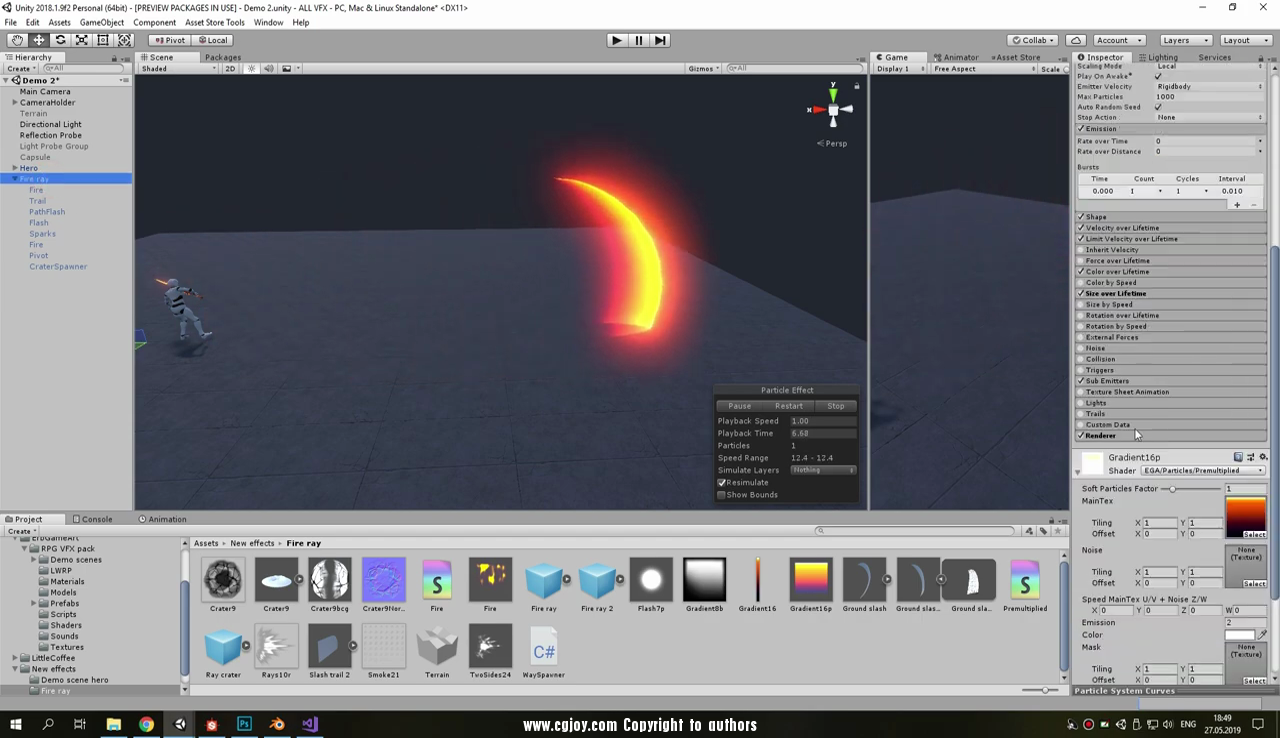The height and width of the screenshot is (738, 1280).
Task: Enable Trails module checkbox
Action: click(x=1081, y=414)
